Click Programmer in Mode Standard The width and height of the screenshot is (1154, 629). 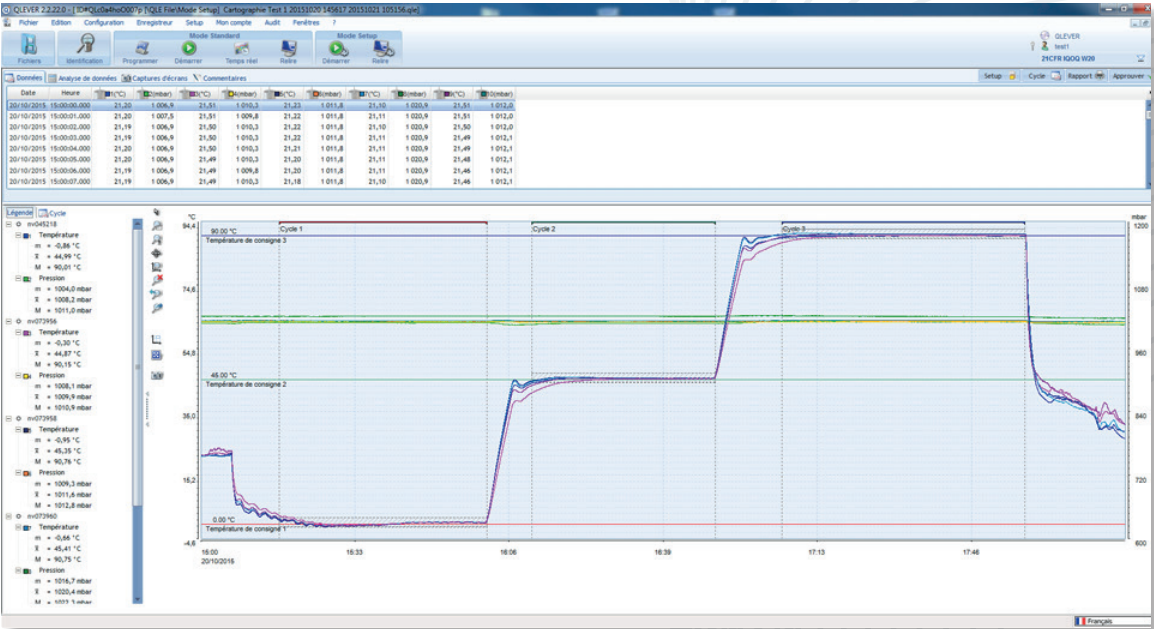pos(142,49)
